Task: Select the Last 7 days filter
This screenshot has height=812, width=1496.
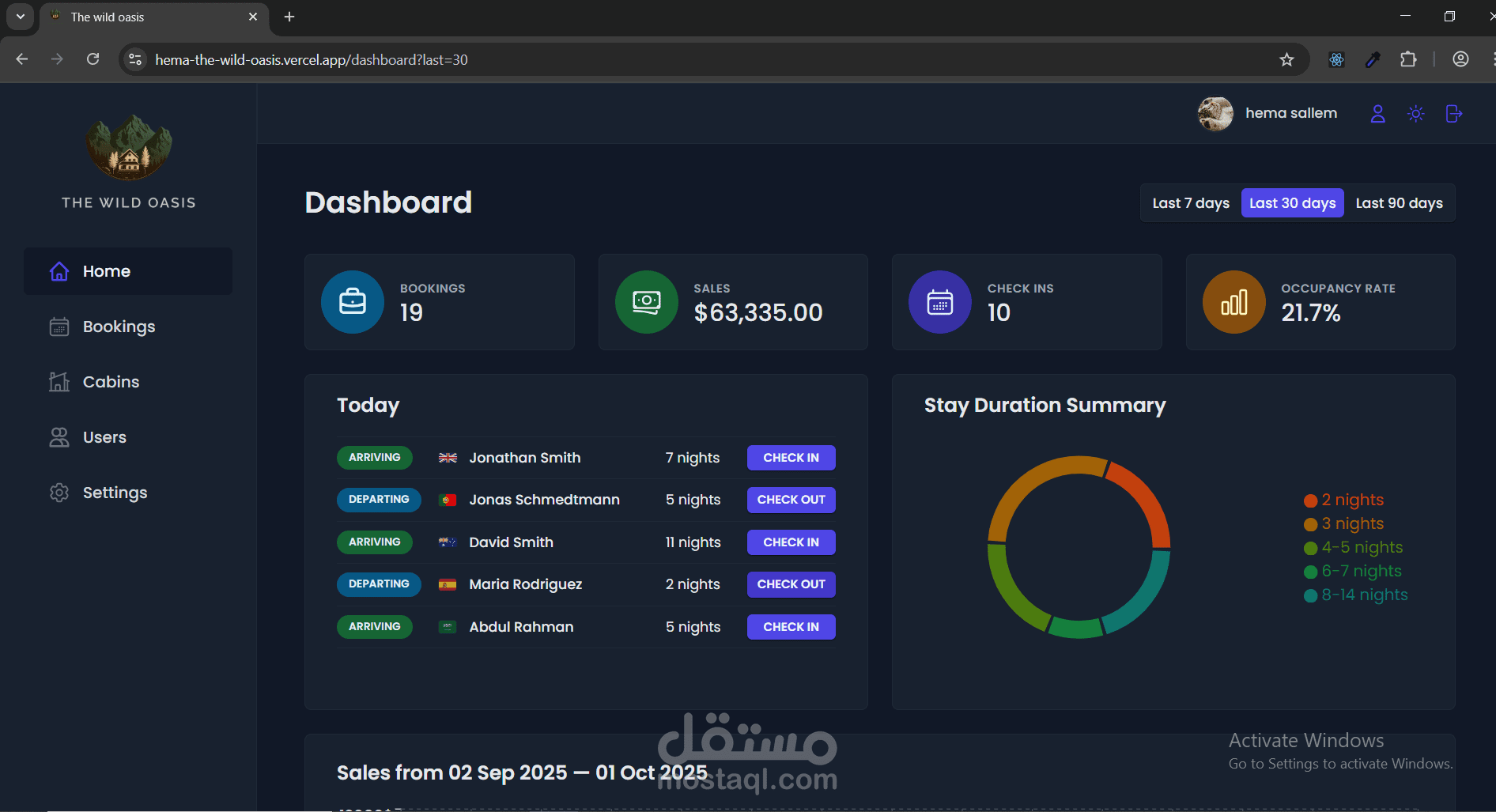Action: pyautogui.click(x=1190, y=203)
